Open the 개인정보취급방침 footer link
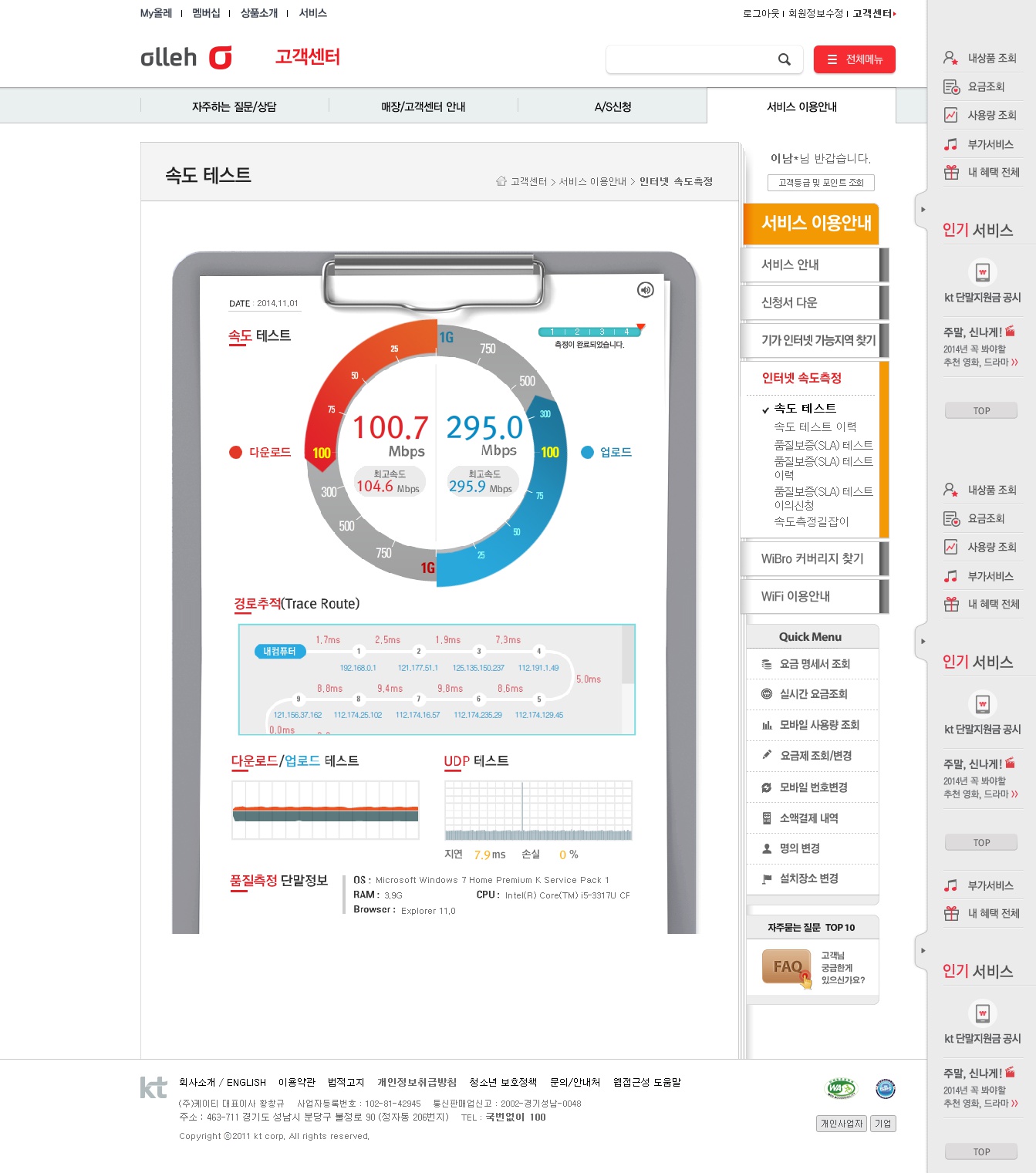Screen dimensions: 1036x1173 click(x=417, y=1082)
